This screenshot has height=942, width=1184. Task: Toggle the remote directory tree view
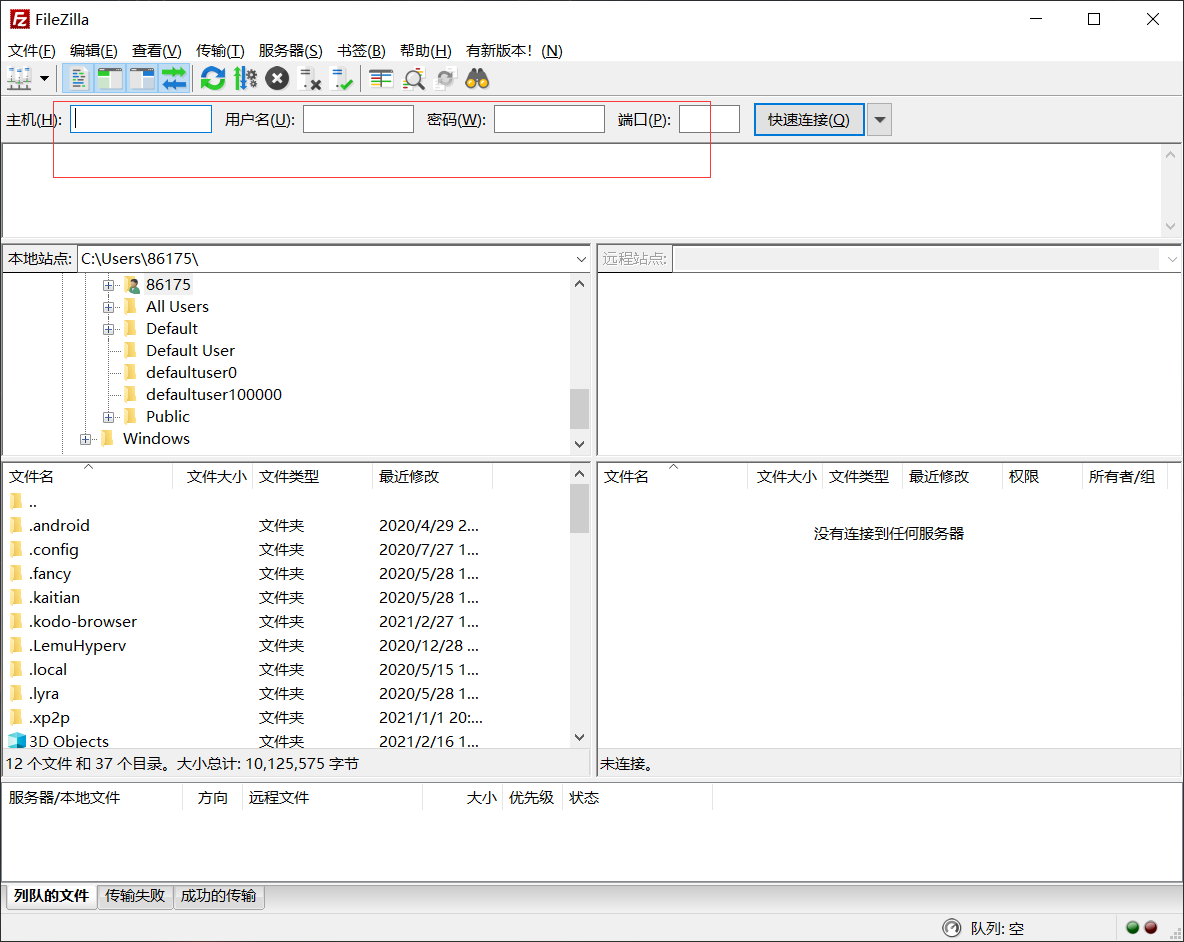coord(142,78)
